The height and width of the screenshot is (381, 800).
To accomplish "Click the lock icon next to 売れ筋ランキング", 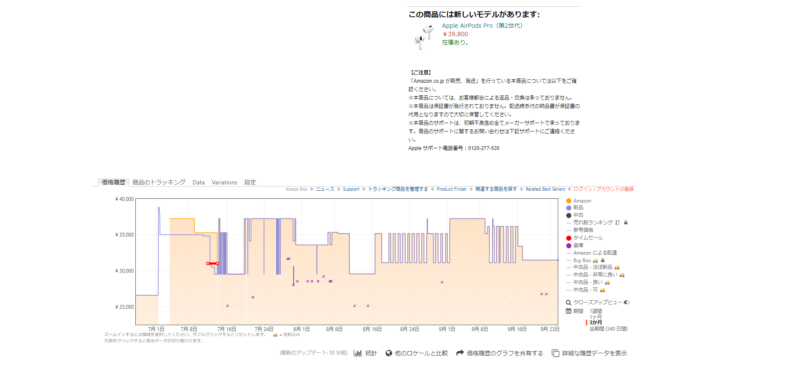I will pos(626,223).
